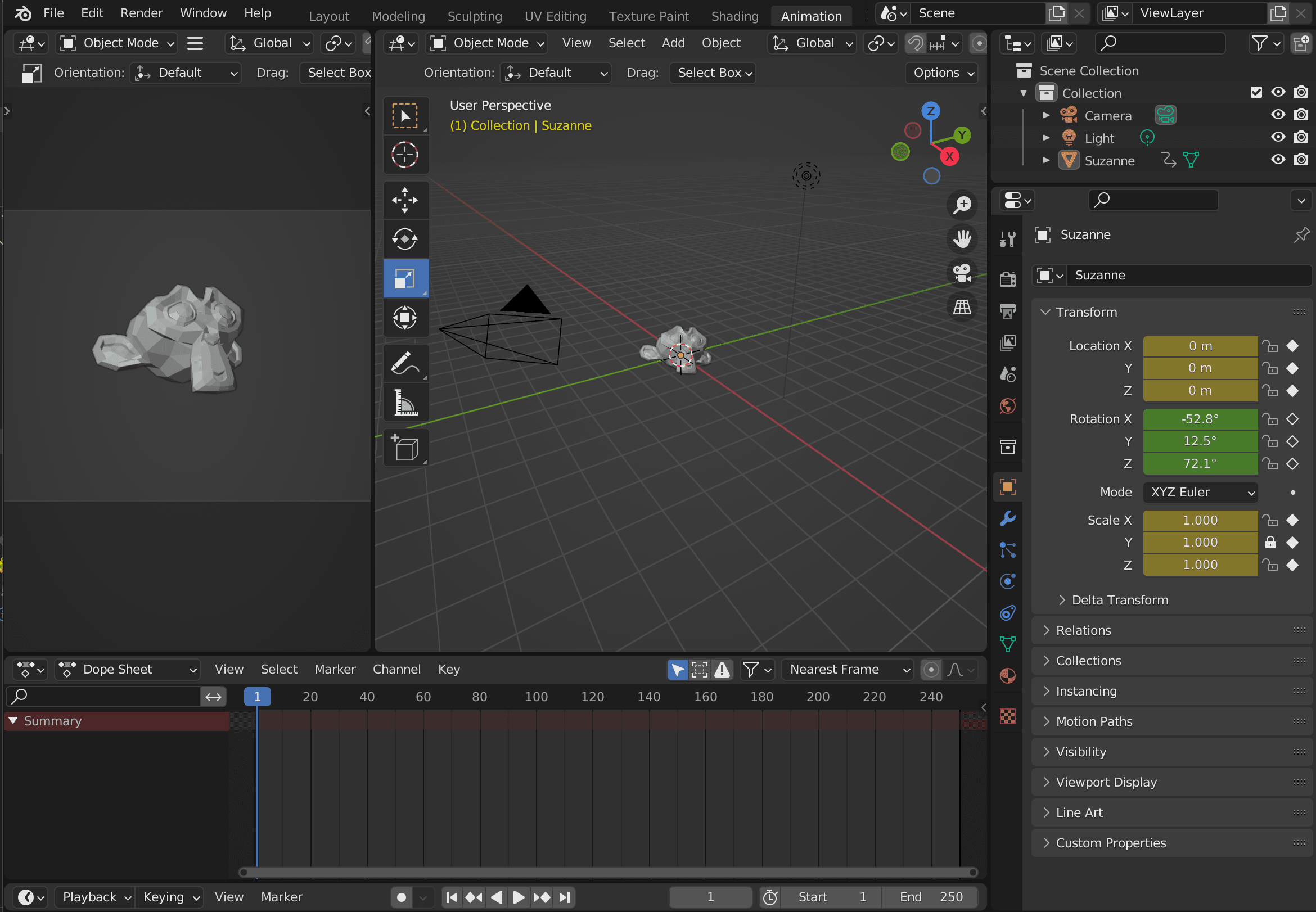Pin the Suzanne properties context
Viewport: 1316px width, 912px height.
pyautogui.click(x=1301, y=235)
